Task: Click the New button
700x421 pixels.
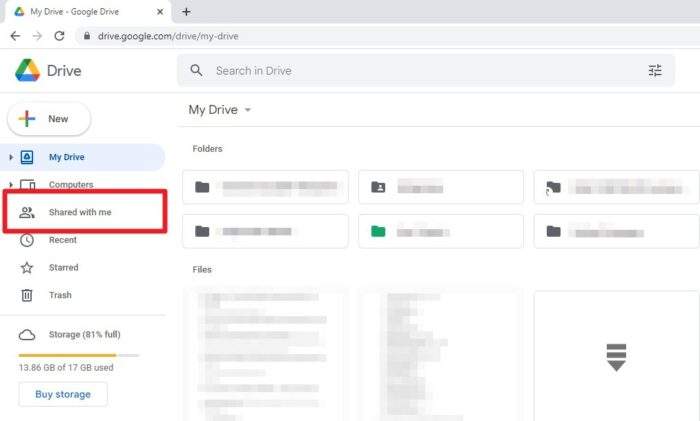Action: pos(49,119)
